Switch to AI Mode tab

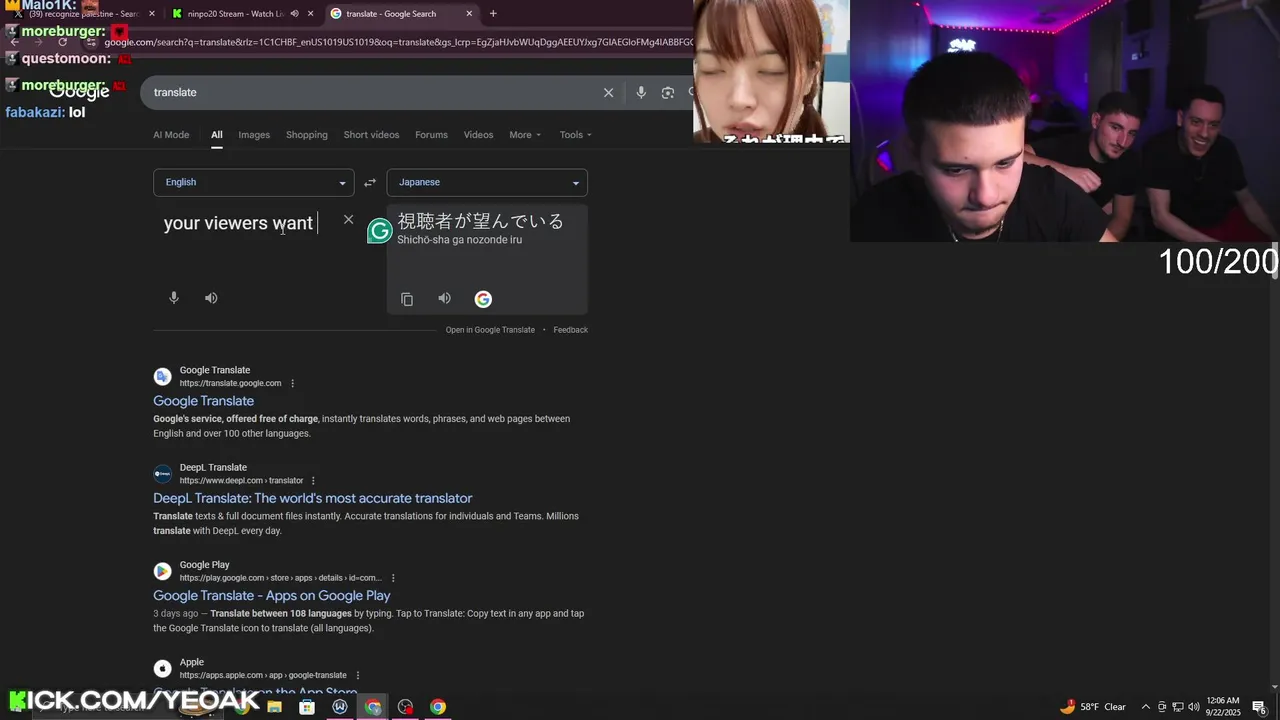click(171, 135)
